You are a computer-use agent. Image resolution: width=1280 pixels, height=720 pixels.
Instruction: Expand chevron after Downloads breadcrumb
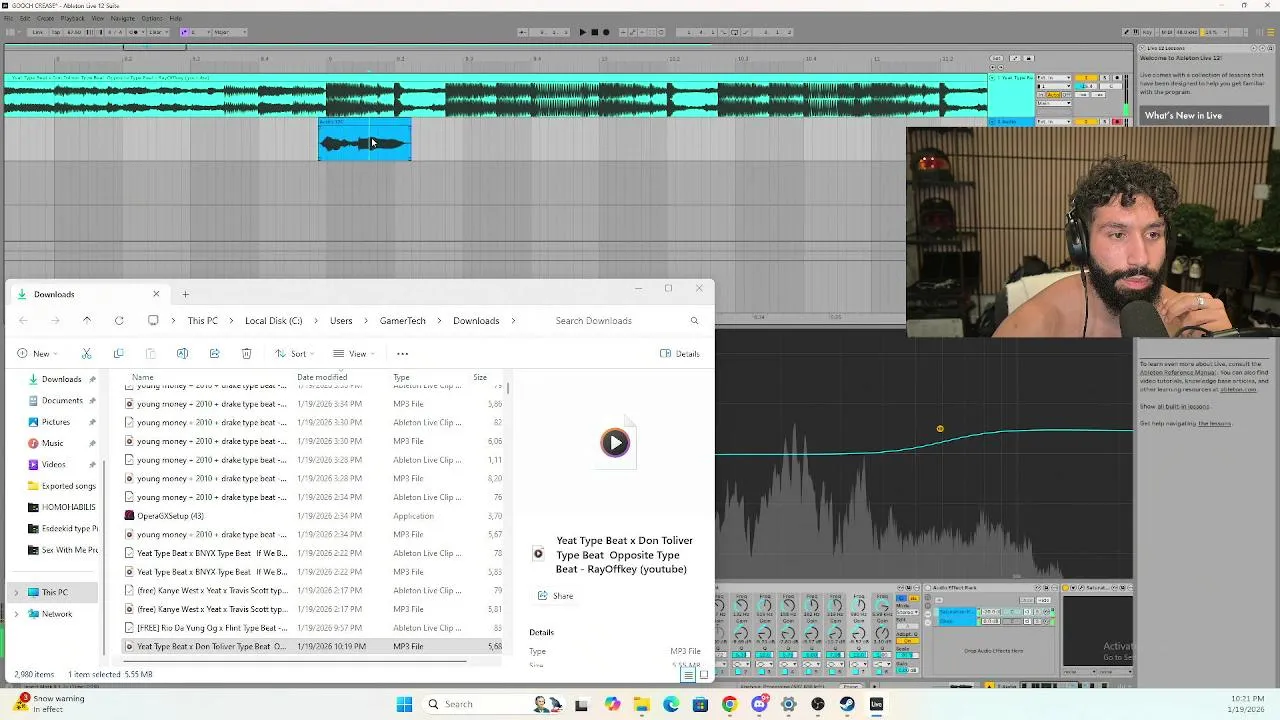click(514, 320)
